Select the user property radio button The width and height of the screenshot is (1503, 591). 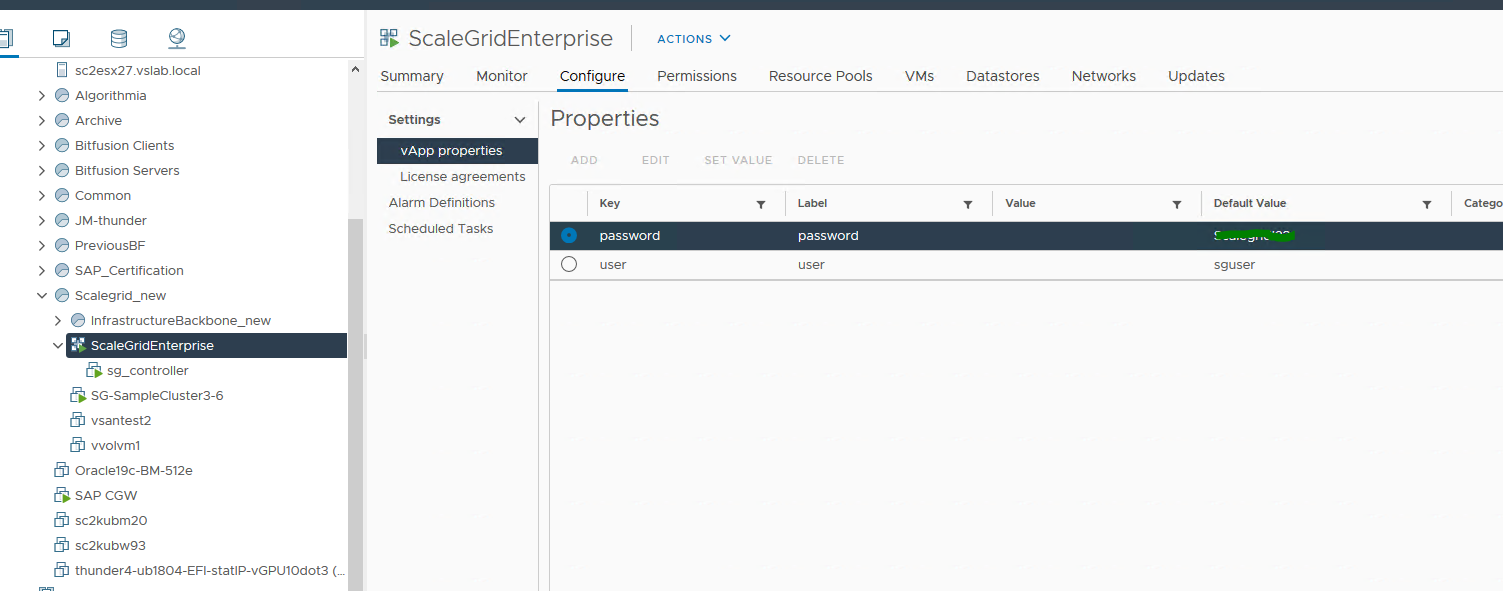point(569,265)
